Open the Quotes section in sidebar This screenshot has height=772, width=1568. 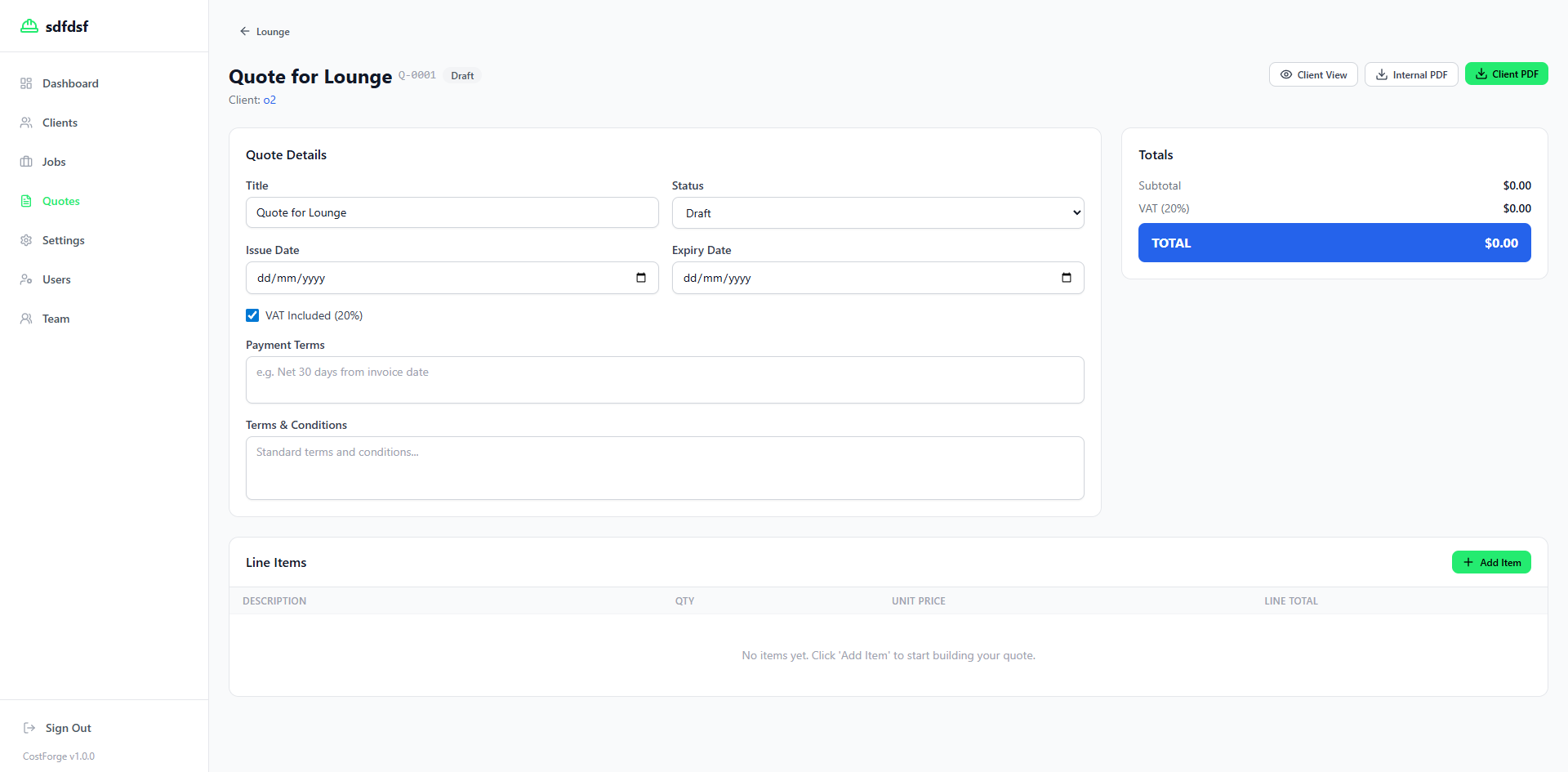click(61, 201)
